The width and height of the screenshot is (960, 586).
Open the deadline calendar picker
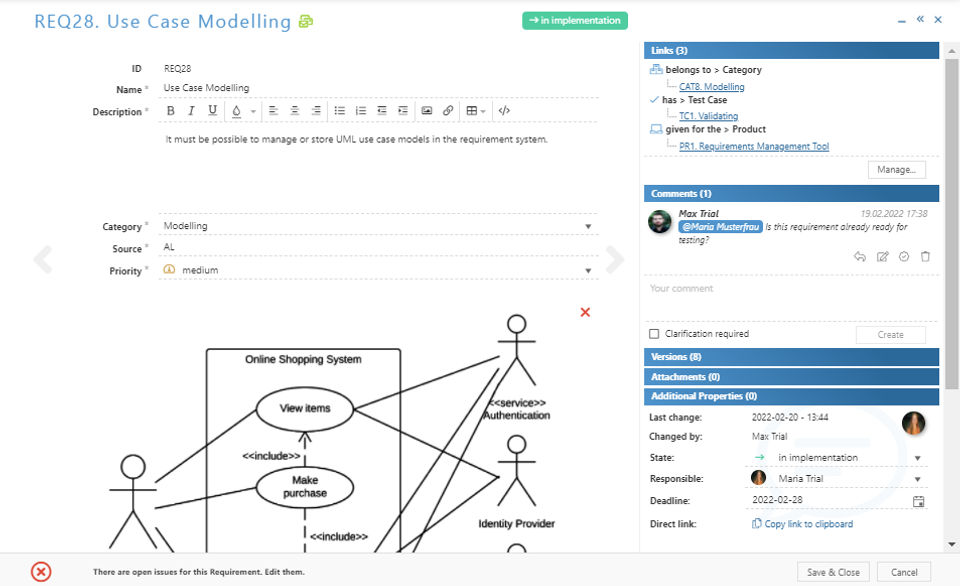tap(918, 501)
